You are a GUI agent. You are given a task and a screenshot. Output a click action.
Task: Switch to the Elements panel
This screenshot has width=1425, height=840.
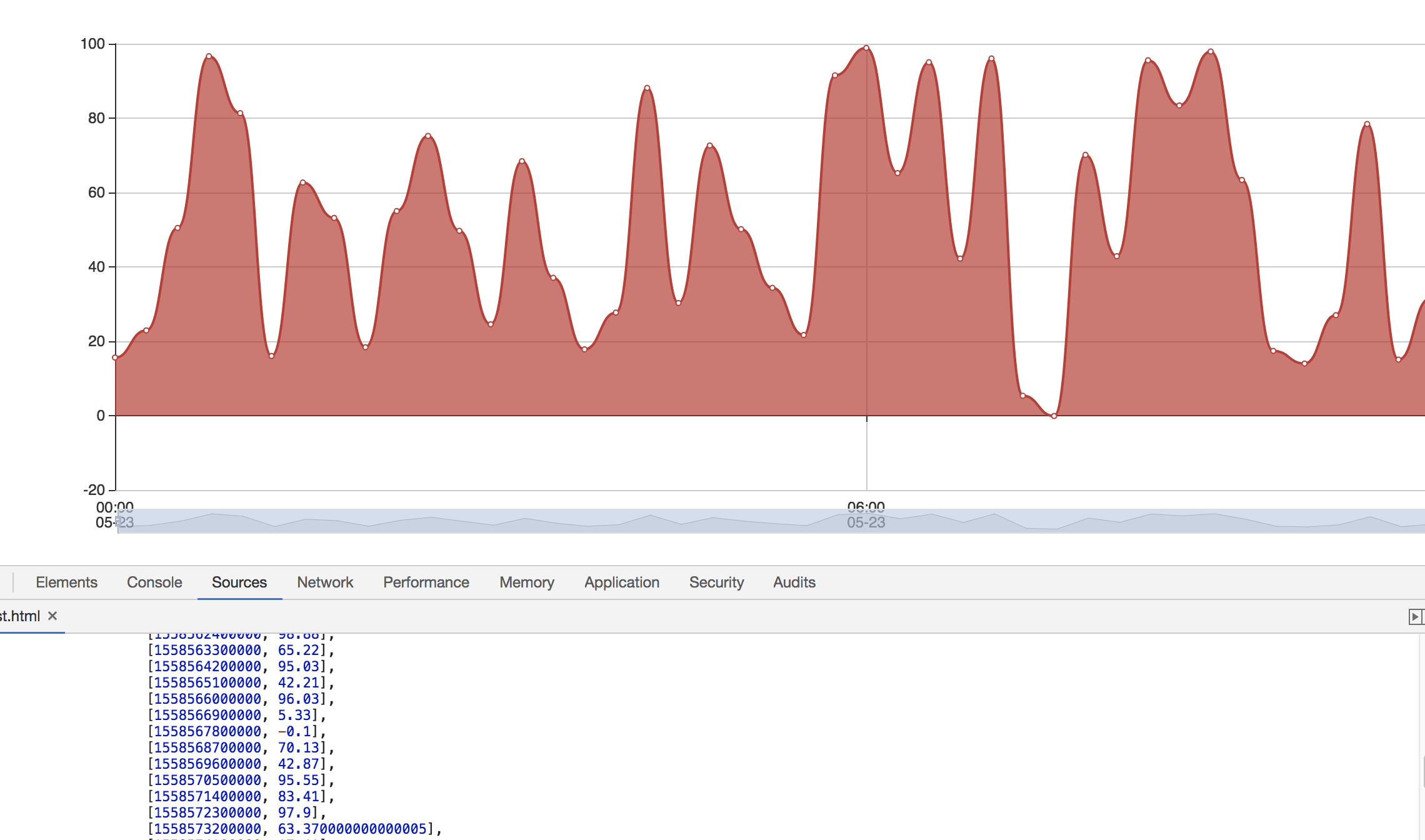pyautogui.click(x=67, y=582)
